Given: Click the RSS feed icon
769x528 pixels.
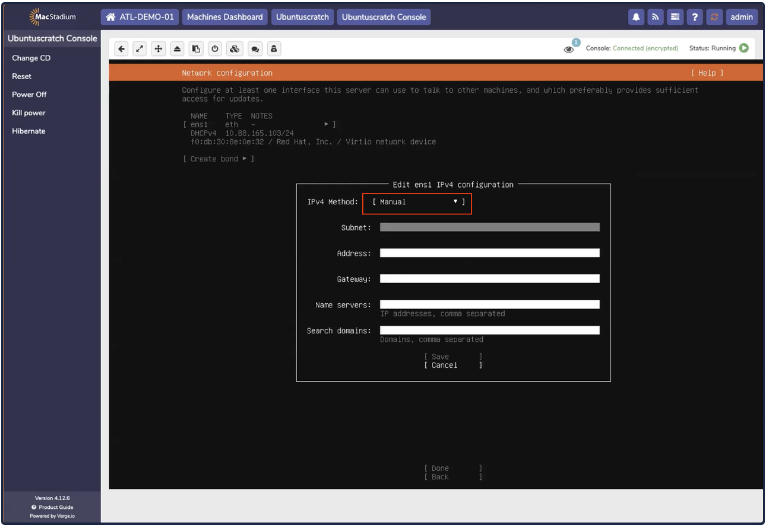Looking at the screenshot, I should (x=656, y=17).
